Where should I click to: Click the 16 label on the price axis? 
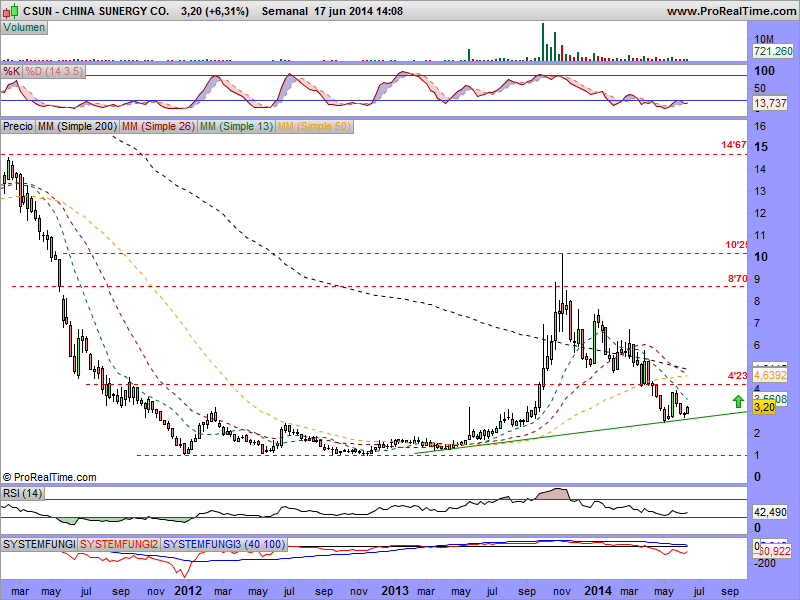point(760,126)
